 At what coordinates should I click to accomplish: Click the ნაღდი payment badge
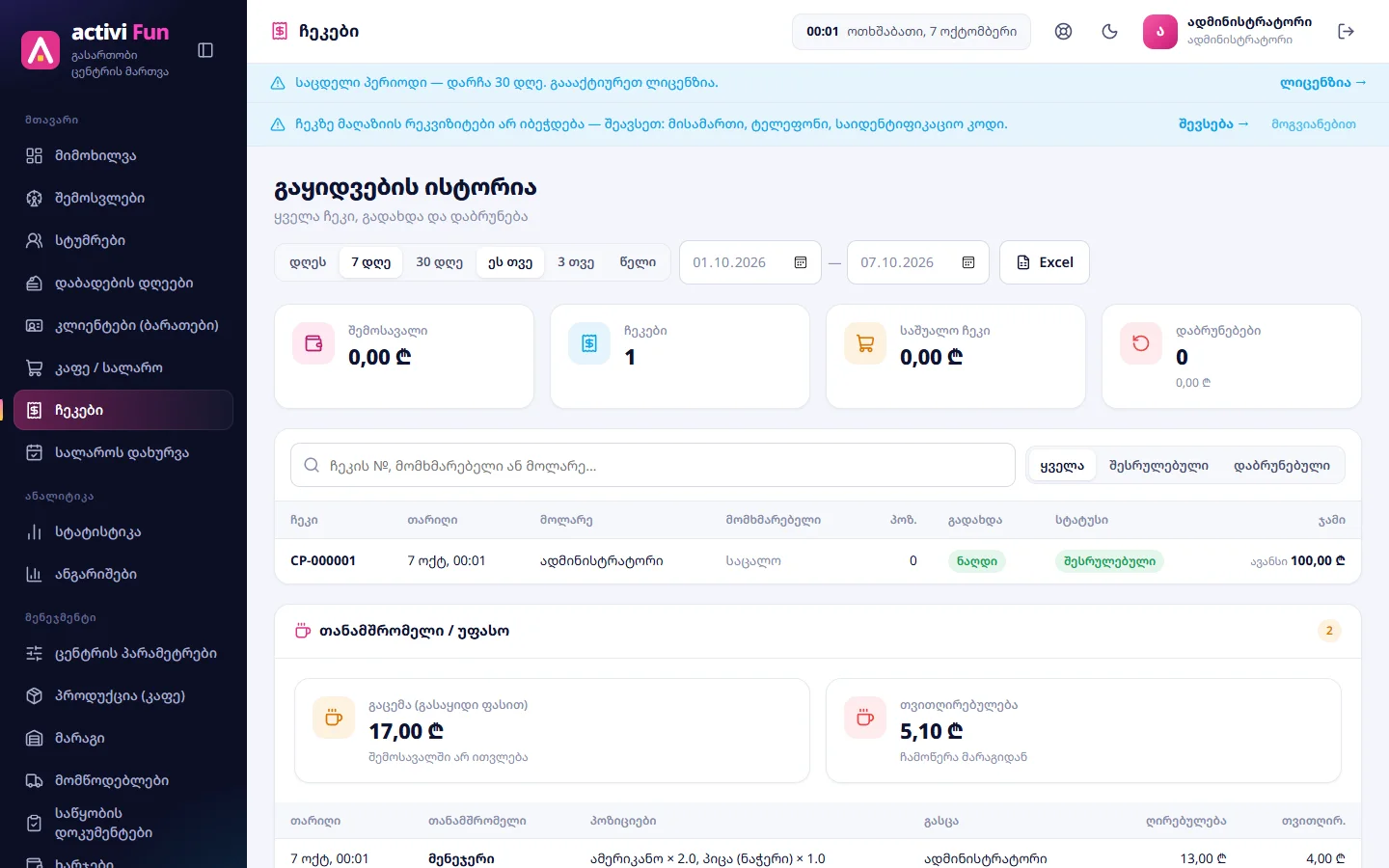tap(977, 561)
